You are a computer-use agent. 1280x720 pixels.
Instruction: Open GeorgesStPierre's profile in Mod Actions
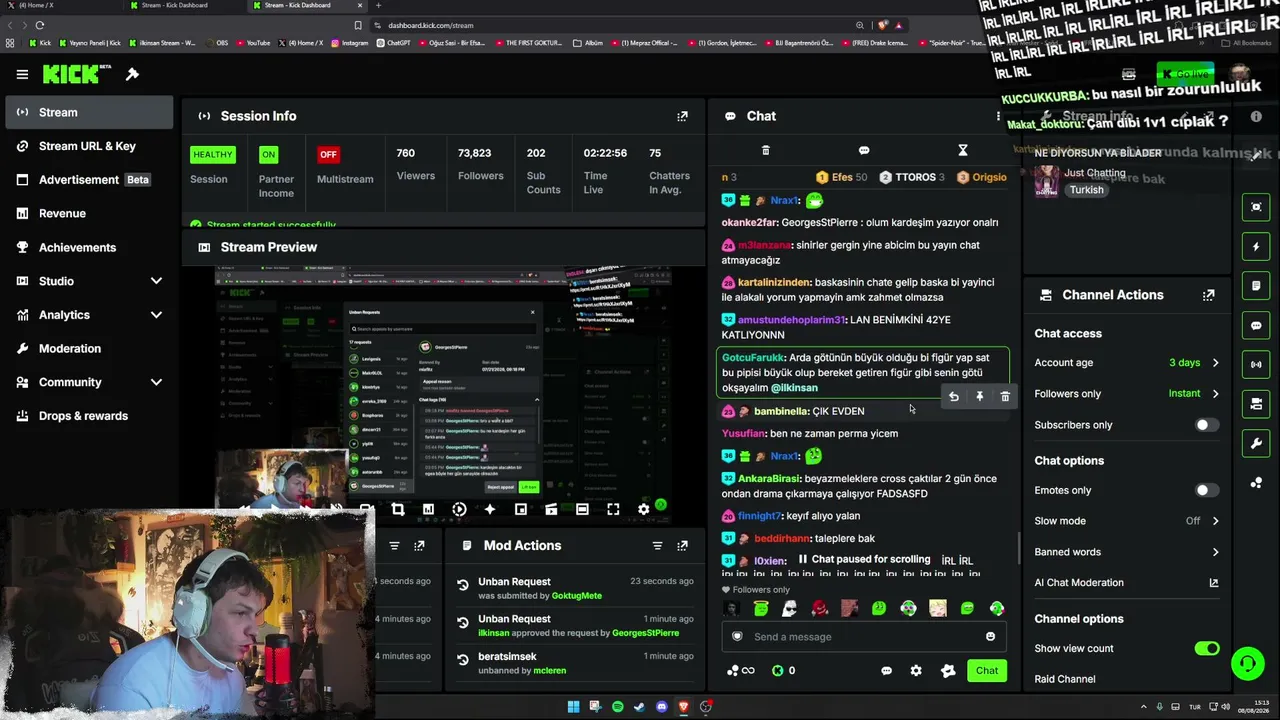pyautogui.click(x=645, y=633)
